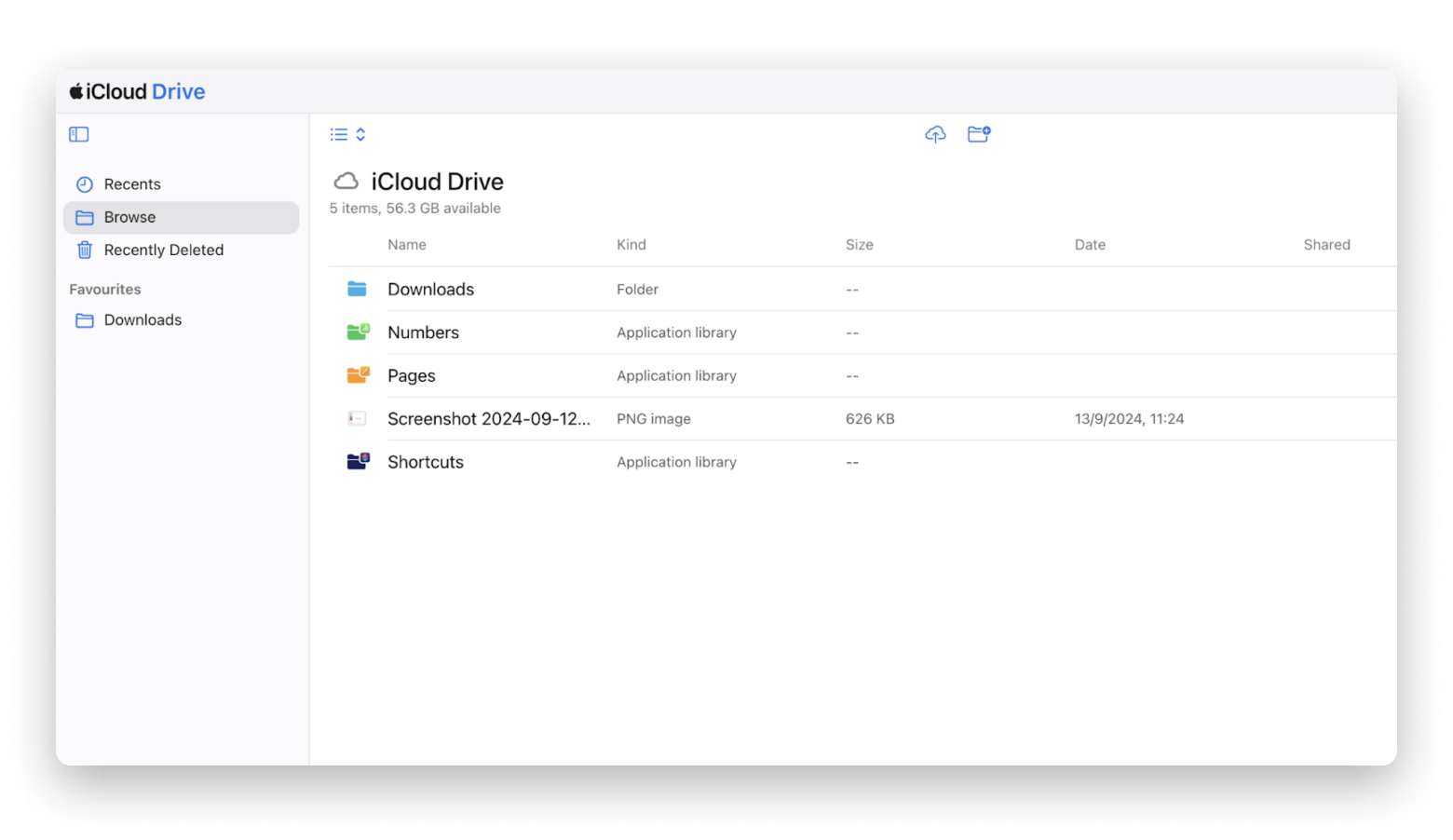Select the Numbers row name
The width and height of the screenshot is (1453, 840).
point(423,332)
